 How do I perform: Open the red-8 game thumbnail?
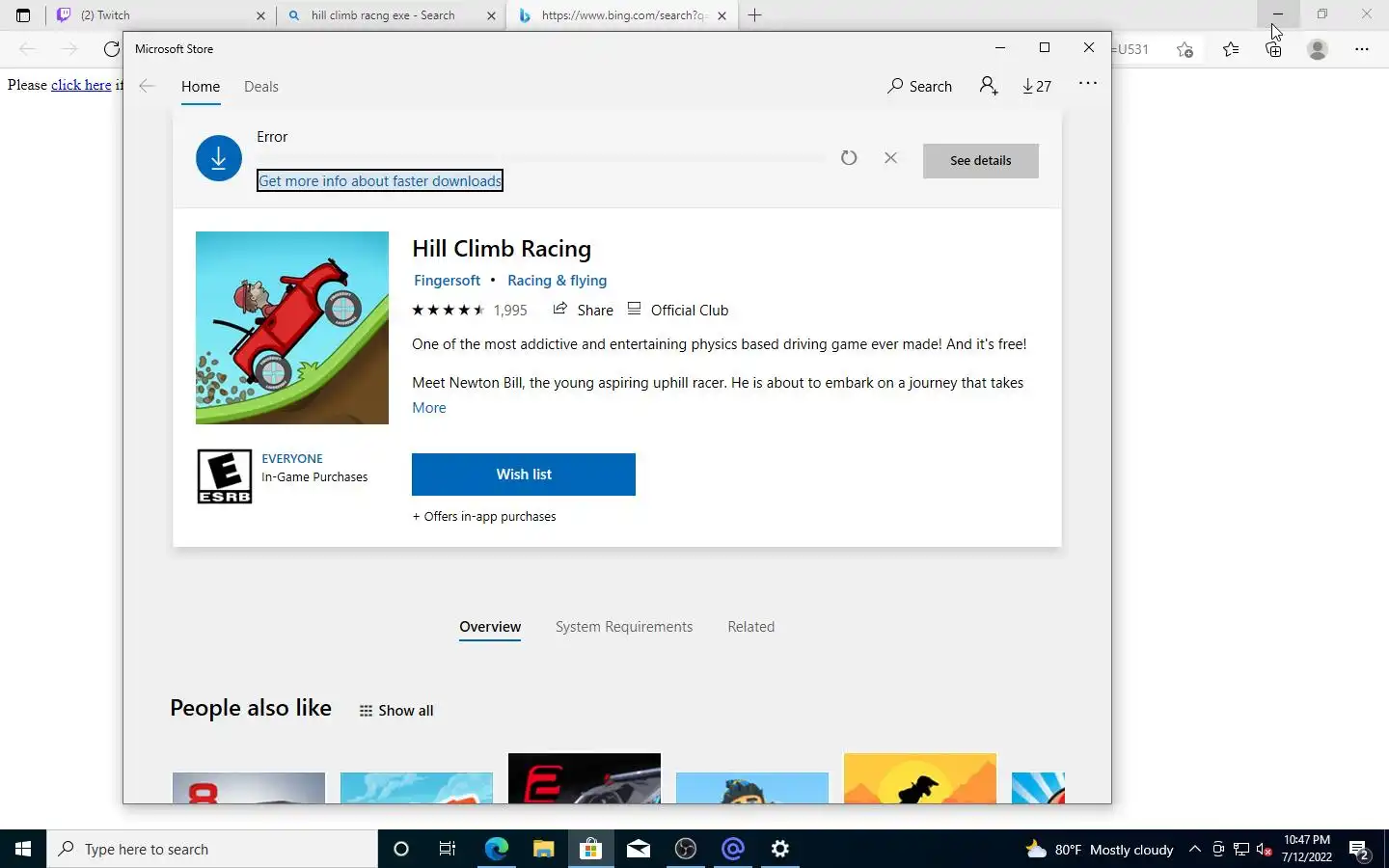(249, 788)
